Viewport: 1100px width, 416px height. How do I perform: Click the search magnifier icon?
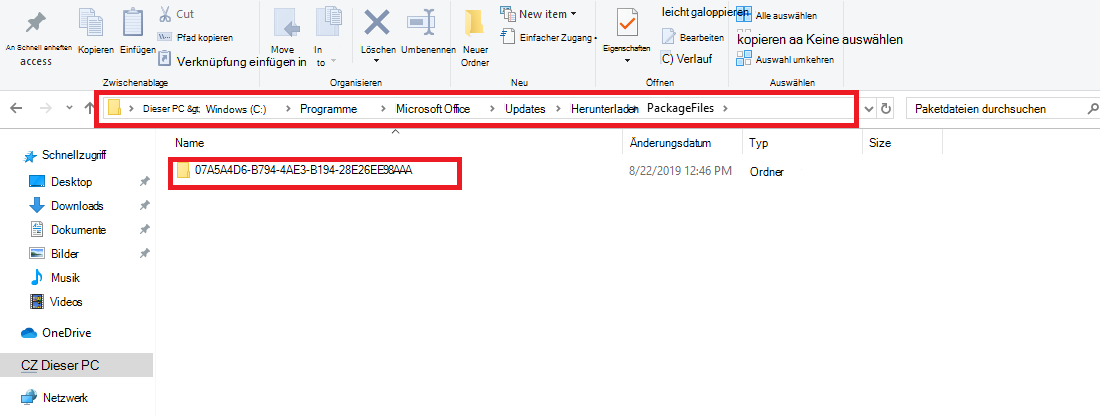[x=1092, y=109]
